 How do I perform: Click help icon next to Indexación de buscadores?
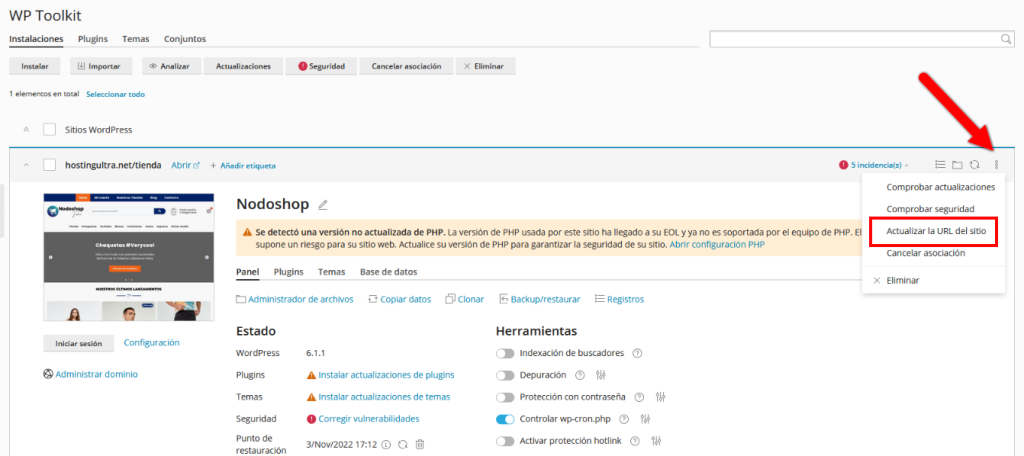coord(637,353)
